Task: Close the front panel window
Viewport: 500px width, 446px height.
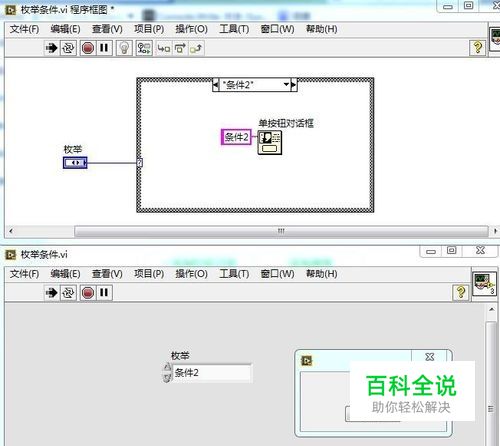Action: (480, 250)
